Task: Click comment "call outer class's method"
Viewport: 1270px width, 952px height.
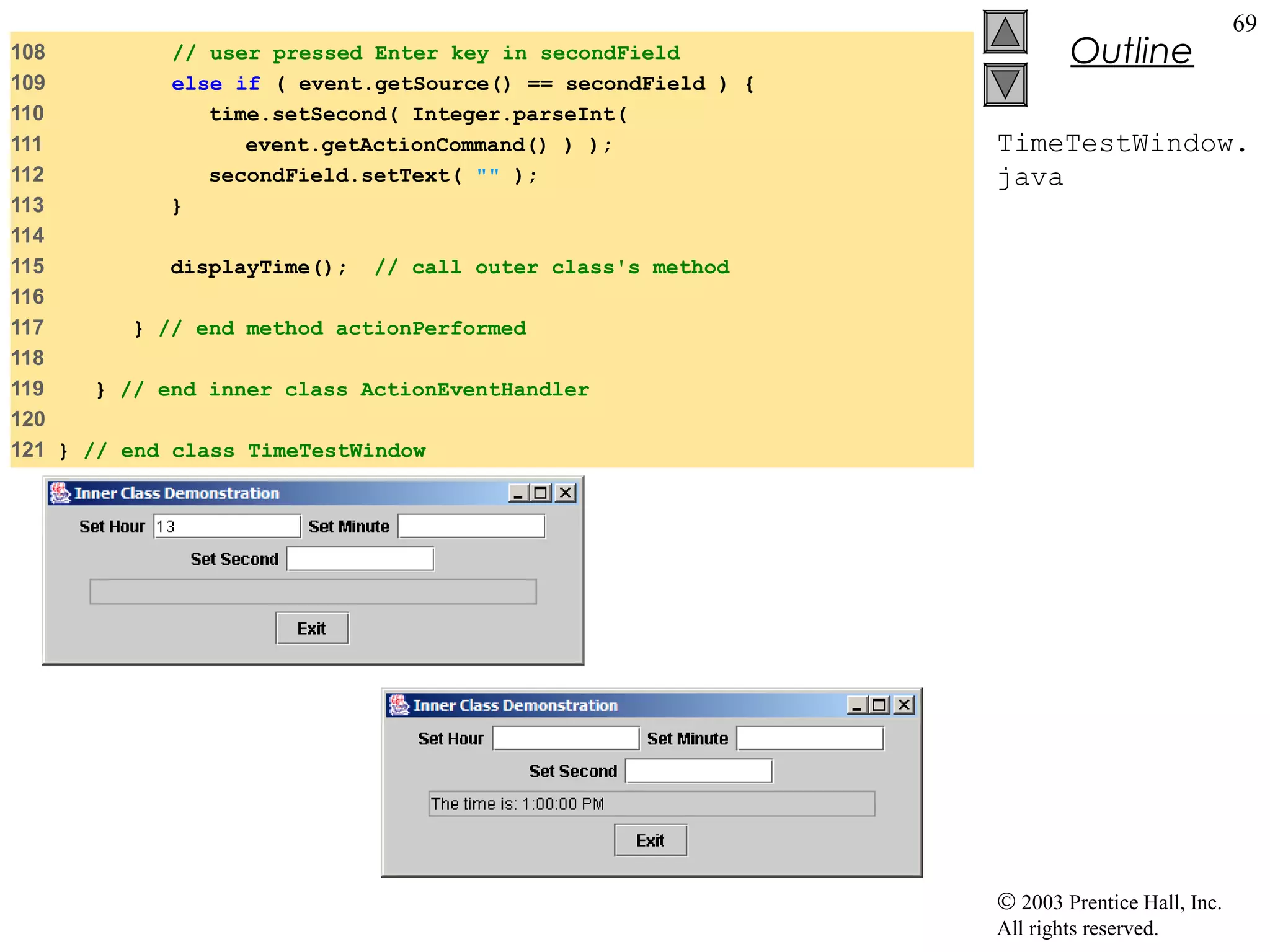Action: (552, 267)
